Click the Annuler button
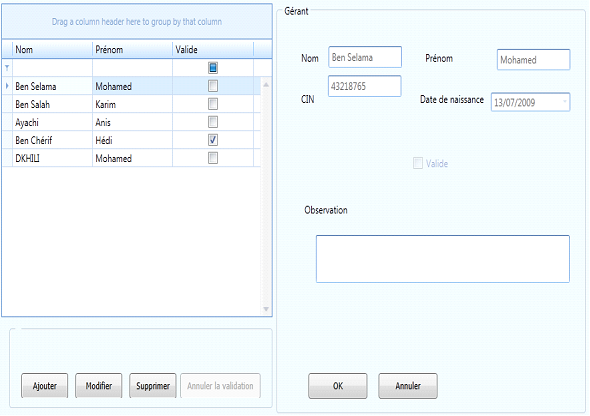The image size is (590, 416). (408, 386)
